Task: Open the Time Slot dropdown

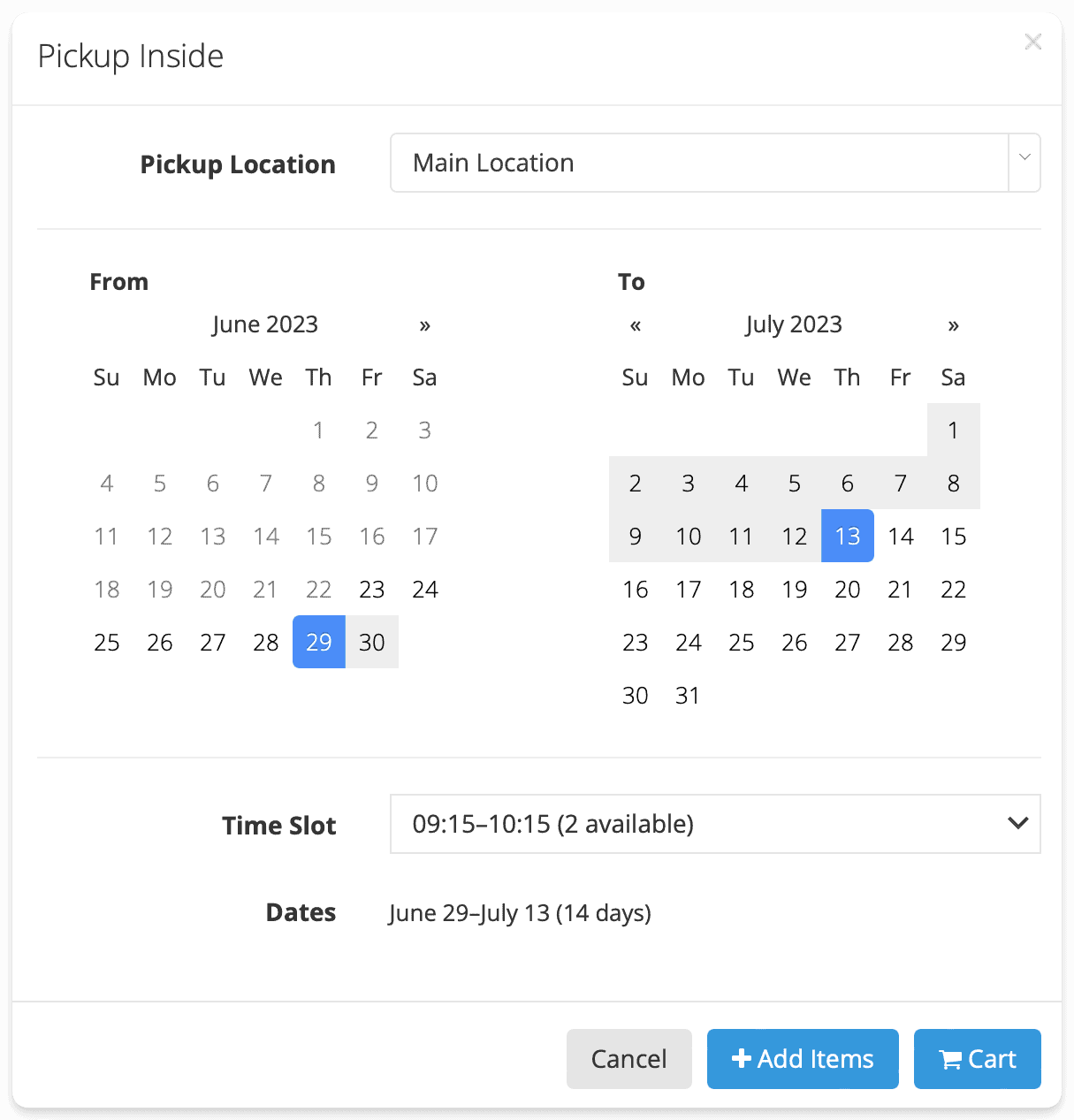Action: [714, 824]
